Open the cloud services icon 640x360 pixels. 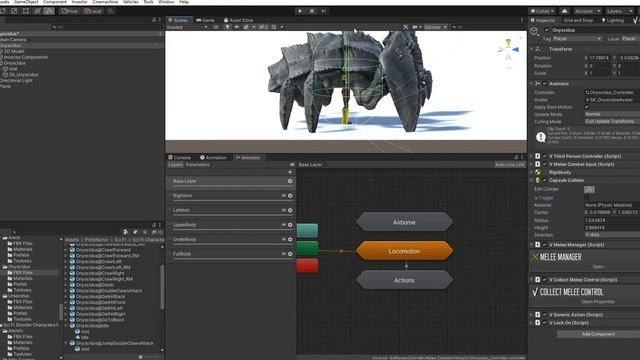coord(564,11)
